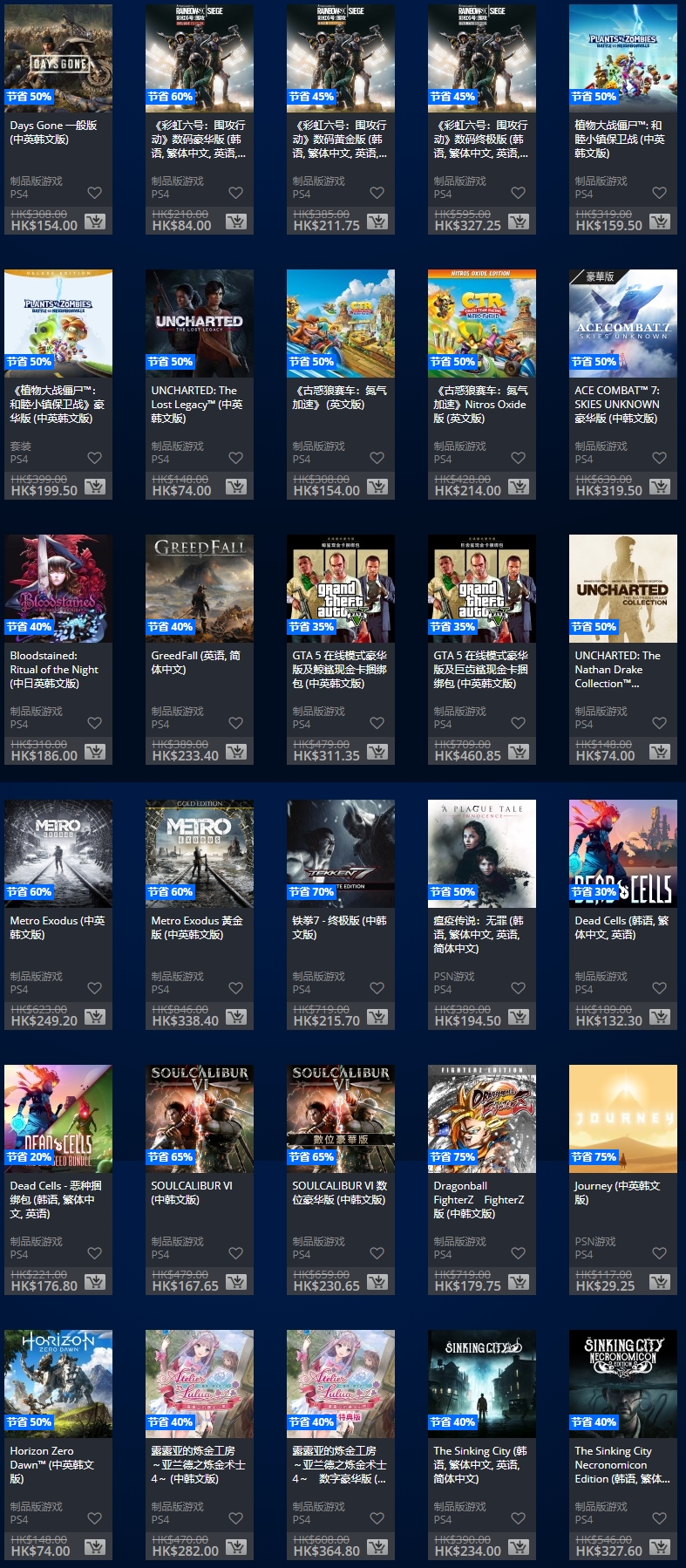Add SOULCALIBUR VI digital deluxe to cart

[x=377, y=1282]
